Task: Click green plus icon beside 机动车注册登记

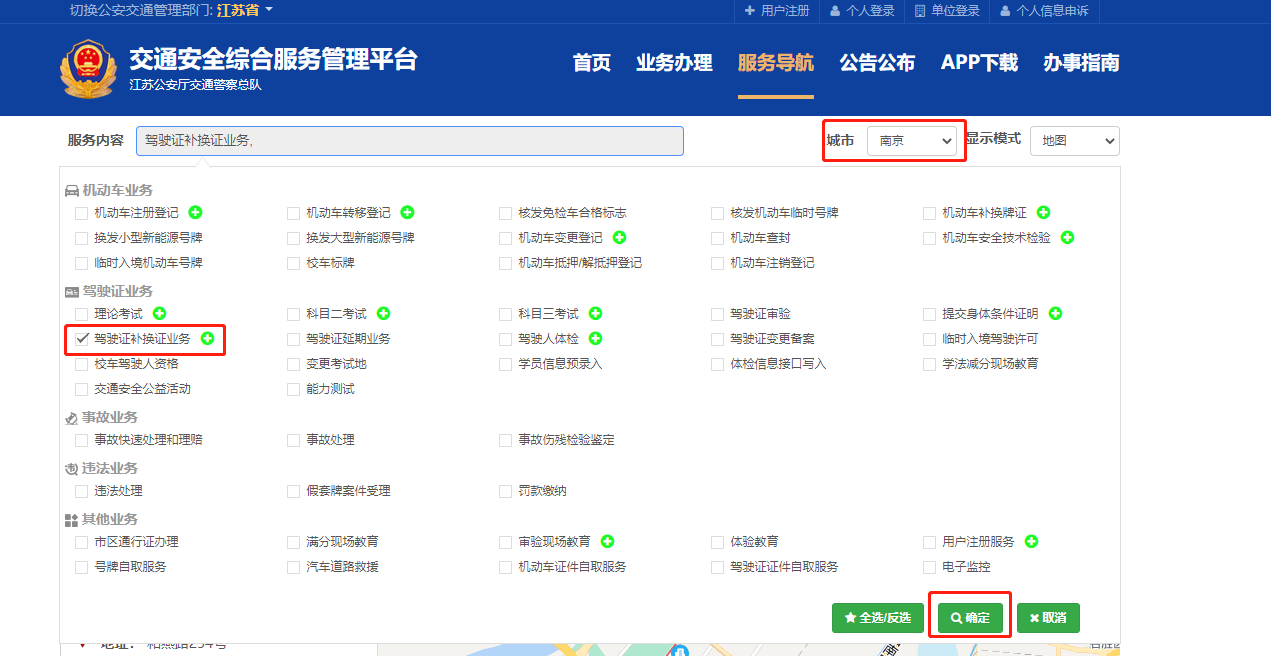Action: 196,212
